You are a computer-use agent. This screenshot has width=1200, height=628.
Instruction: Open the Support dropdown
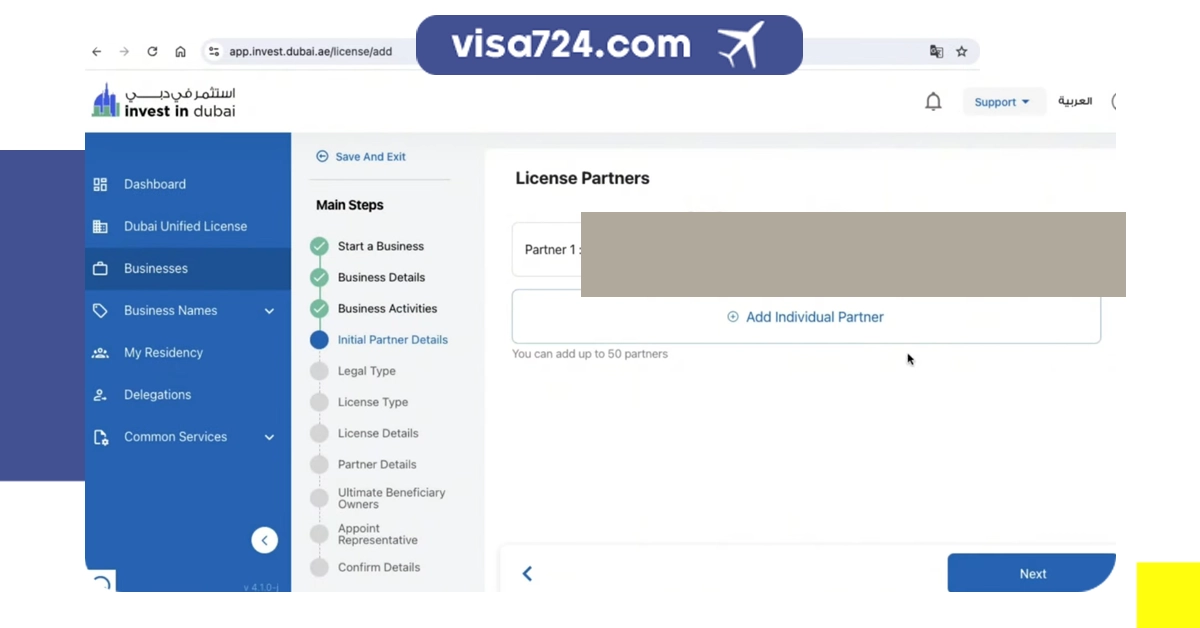click(x=1003, y=102)
